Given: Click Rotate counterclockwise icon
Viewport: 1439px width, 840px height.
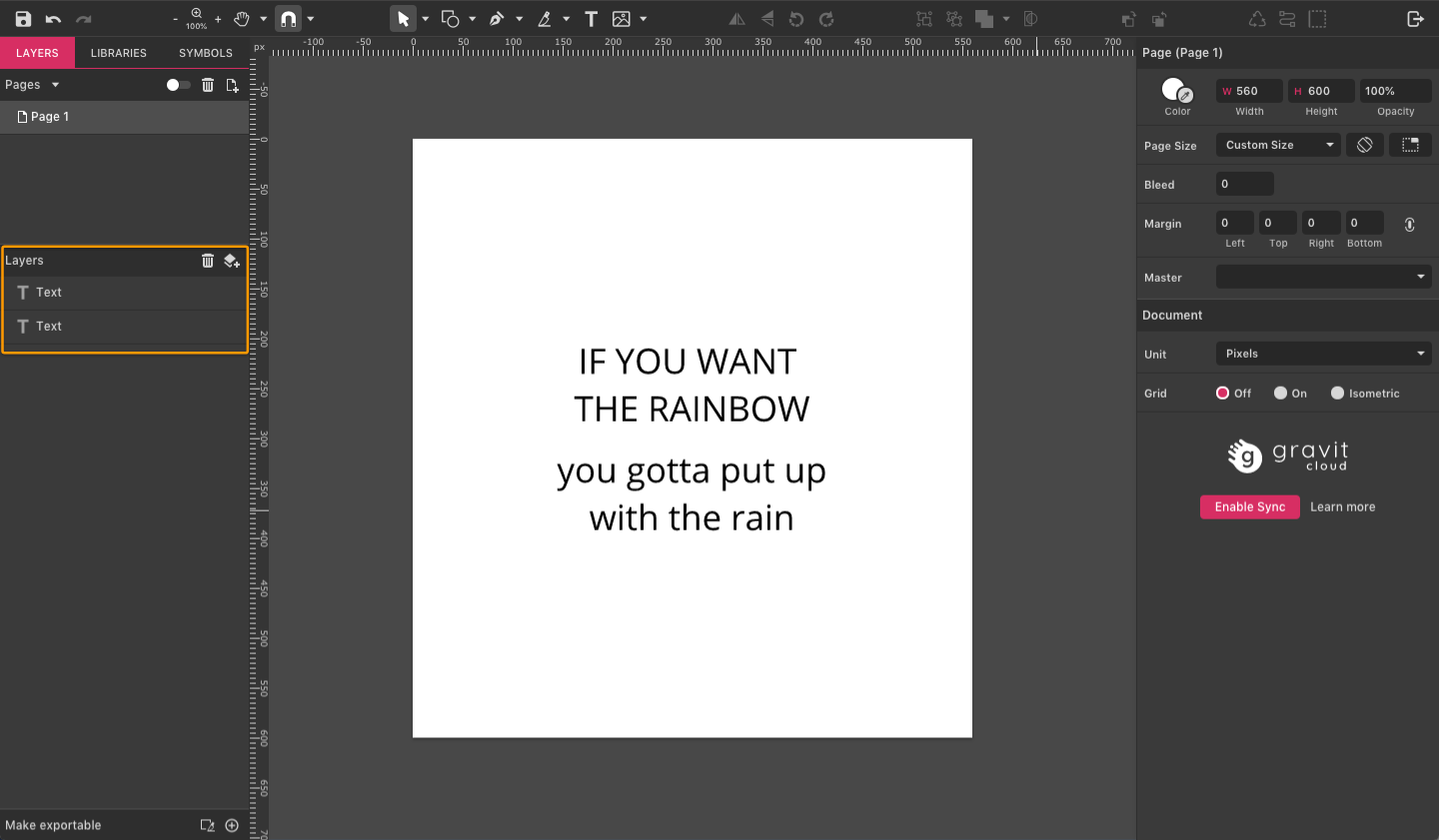Looking at the screenshot, I should point(796,19).
